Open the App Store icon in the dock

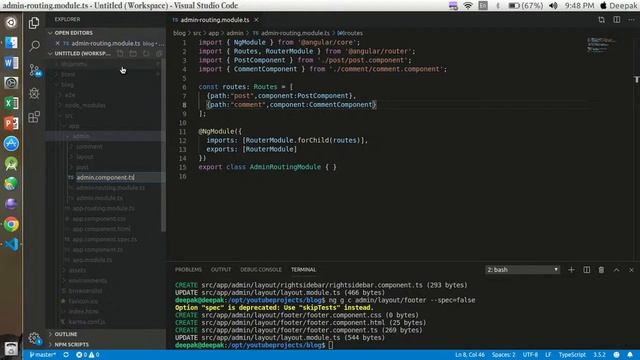(11, 143)
